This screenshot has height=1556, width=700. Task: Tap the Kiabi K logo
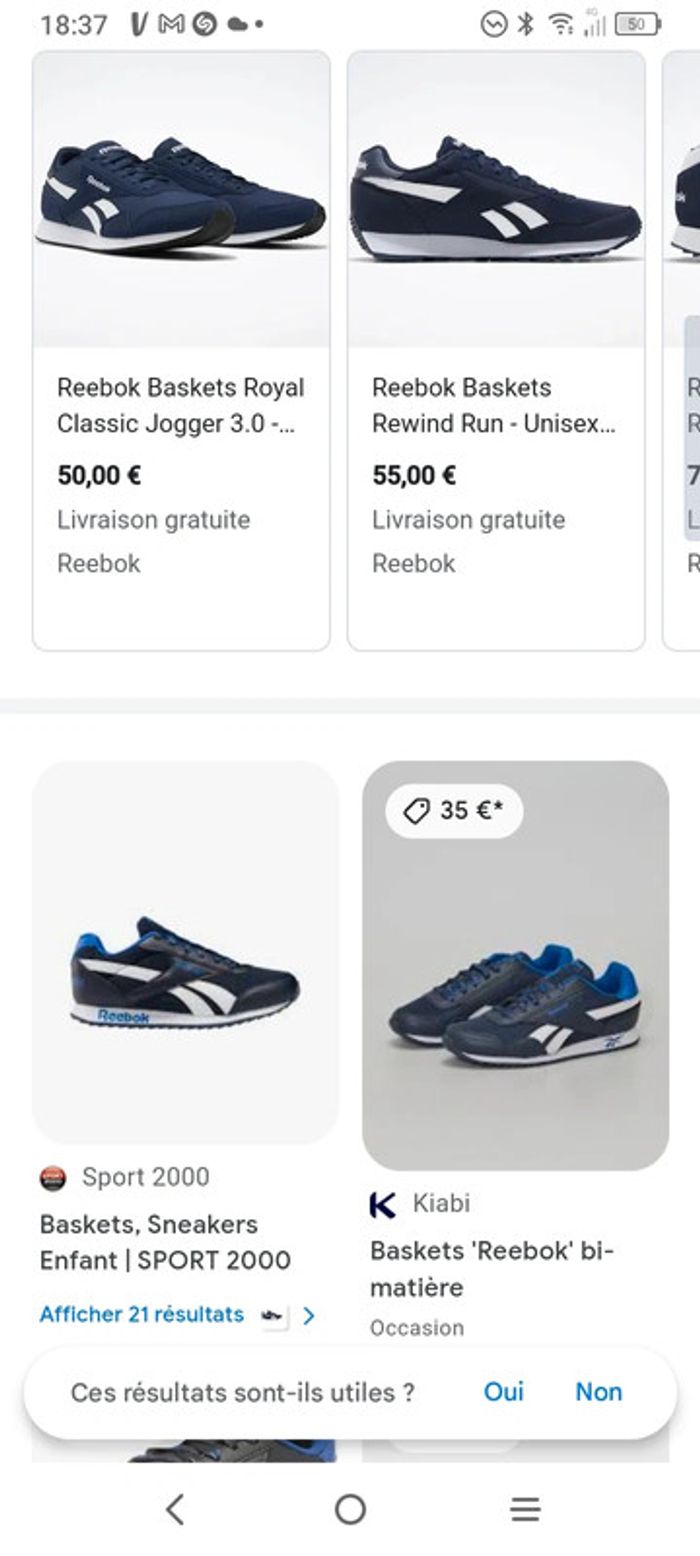(x=381, y=1204)
